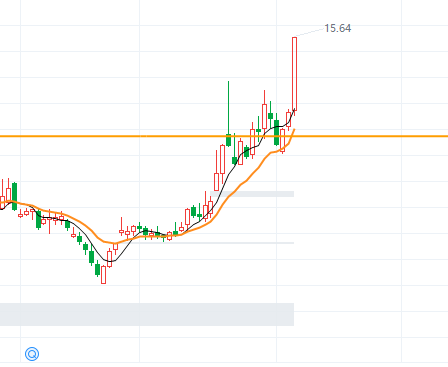
Task: Click the green candle with the longest upper wick
Action: tap(228, 113)
